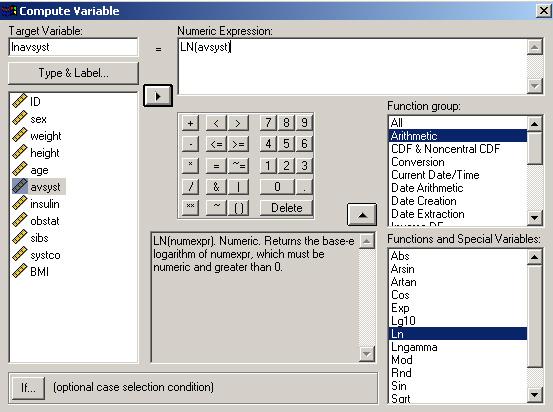Click Function group scroll up arrow
The image size is (553, 412).
tap(534, 123)
